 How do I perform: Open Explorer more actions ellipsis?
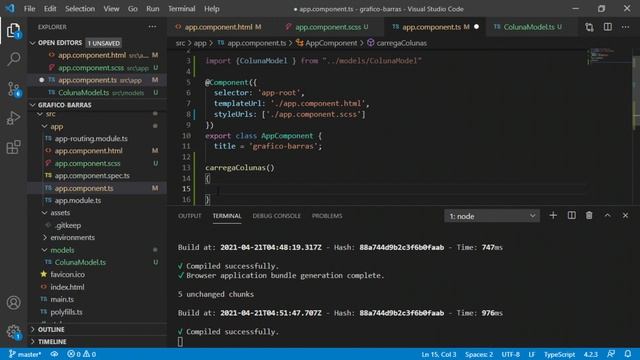tap(152, 27)
